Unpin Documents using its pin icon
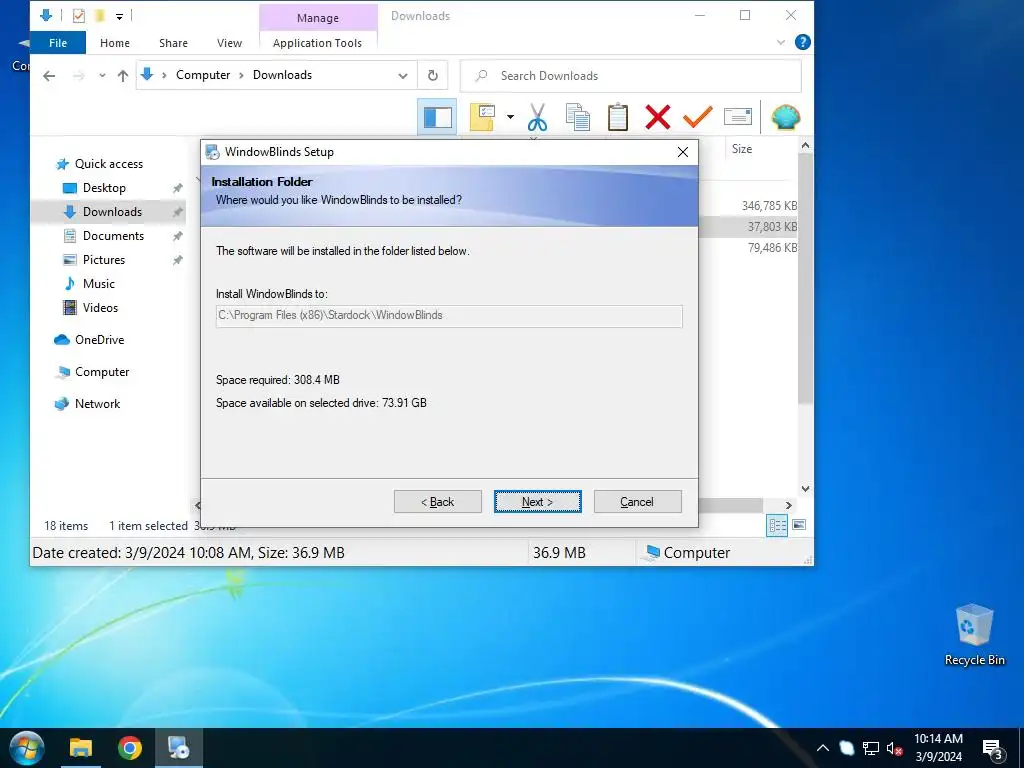Screen dimensions: 1024x768 pos(177,236)
